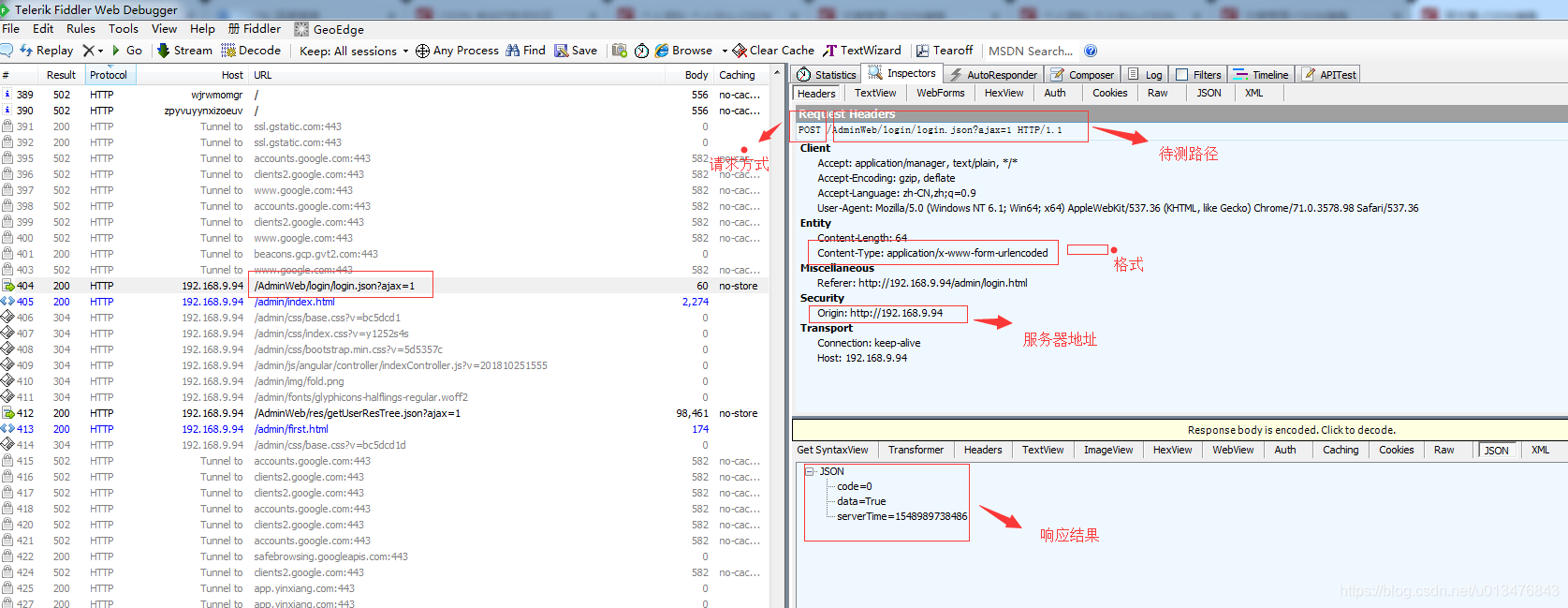The image size is (1568, 608).
Task: Pick target with Any Process crosshair
Action: pos(457,51)
